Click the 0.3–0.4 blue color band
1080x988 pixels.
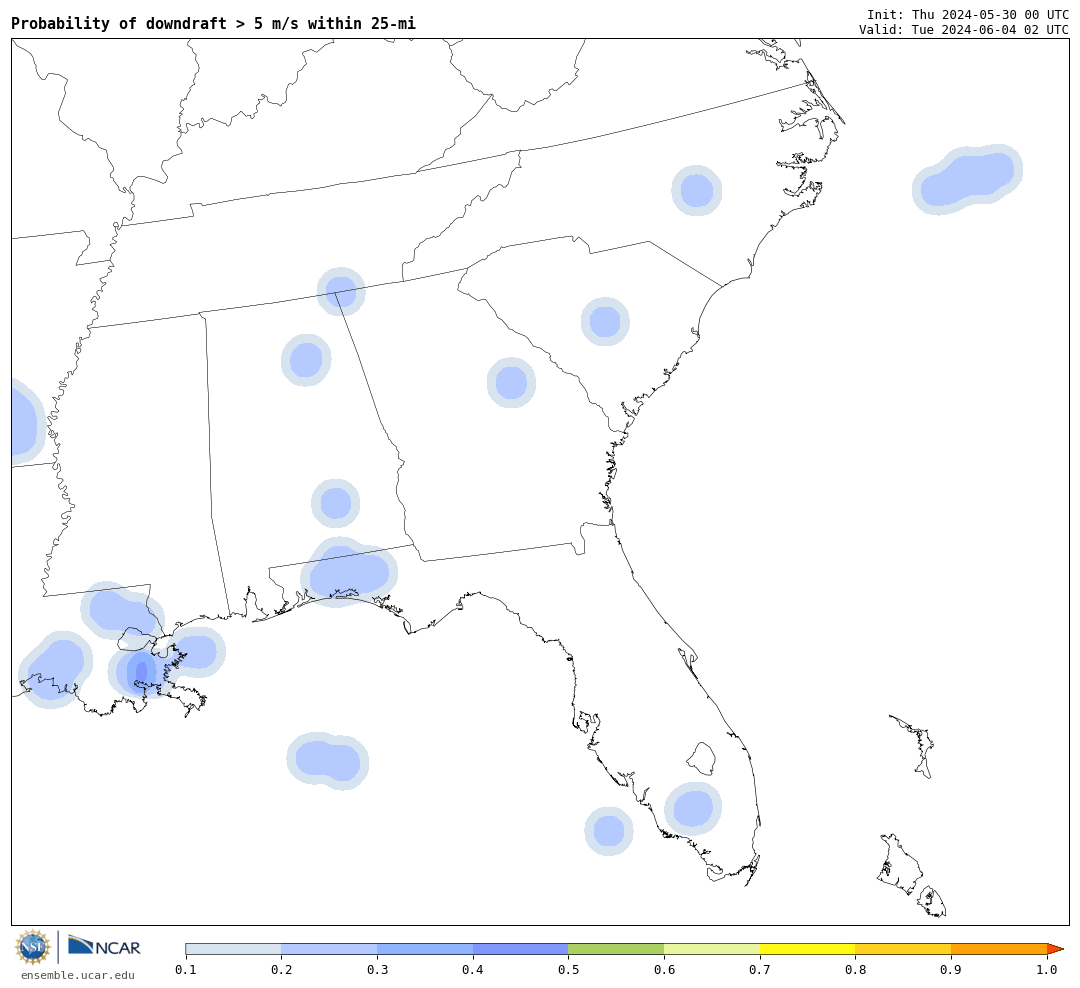coord(425,949)
